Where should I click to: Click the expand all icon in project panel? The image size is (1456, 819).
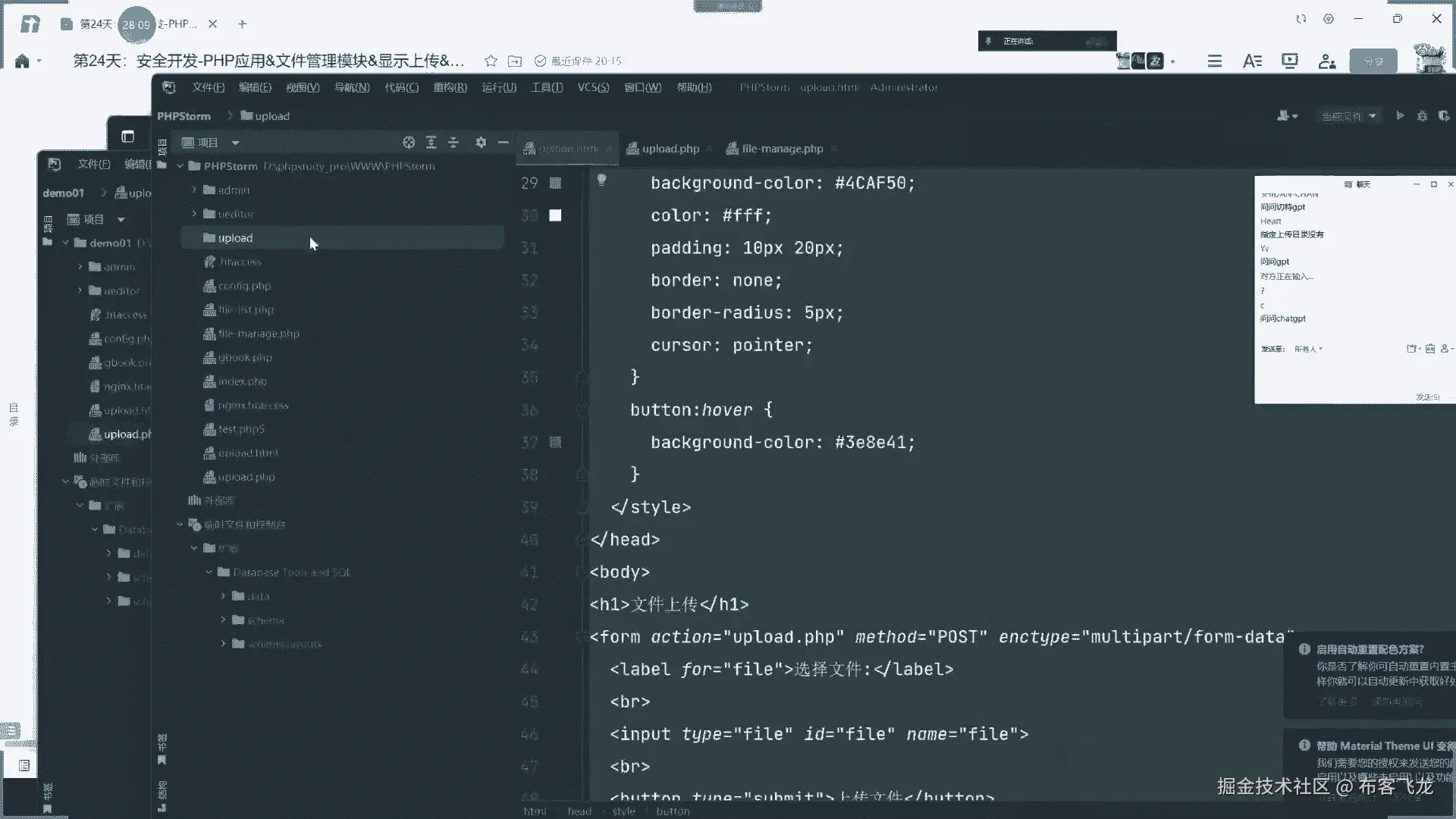pyautogui.click(x=431, y=143)
